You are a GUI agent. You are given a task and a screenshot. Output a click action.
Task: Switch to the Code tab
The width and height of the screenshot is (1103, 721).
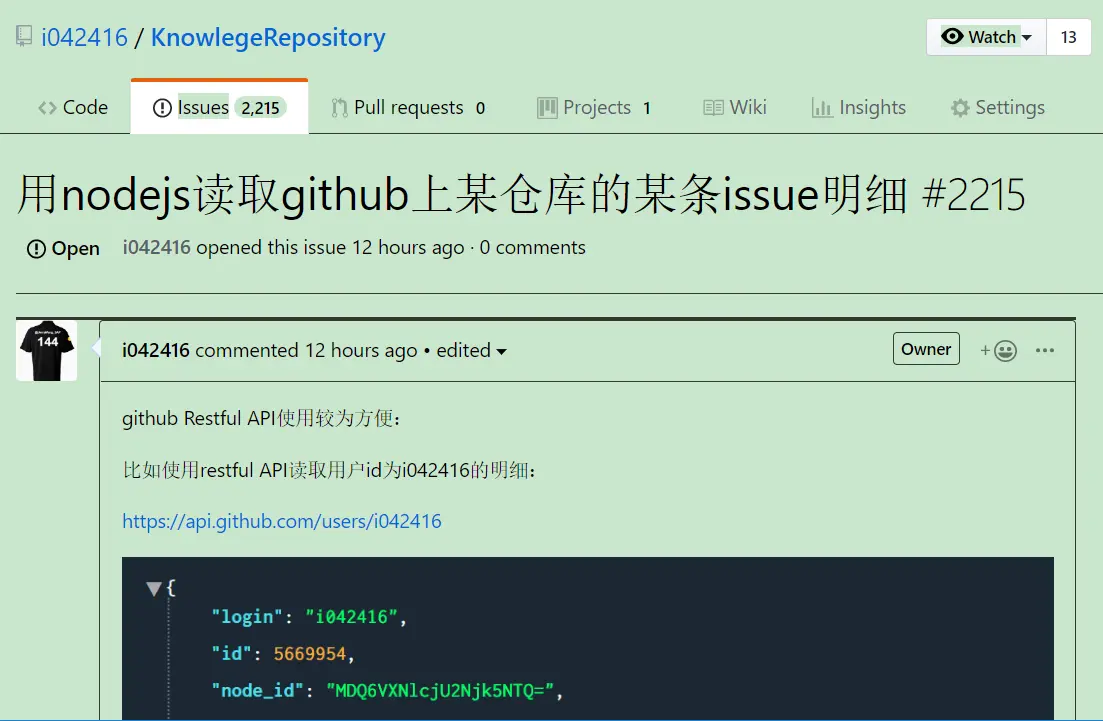pos(73,108)
